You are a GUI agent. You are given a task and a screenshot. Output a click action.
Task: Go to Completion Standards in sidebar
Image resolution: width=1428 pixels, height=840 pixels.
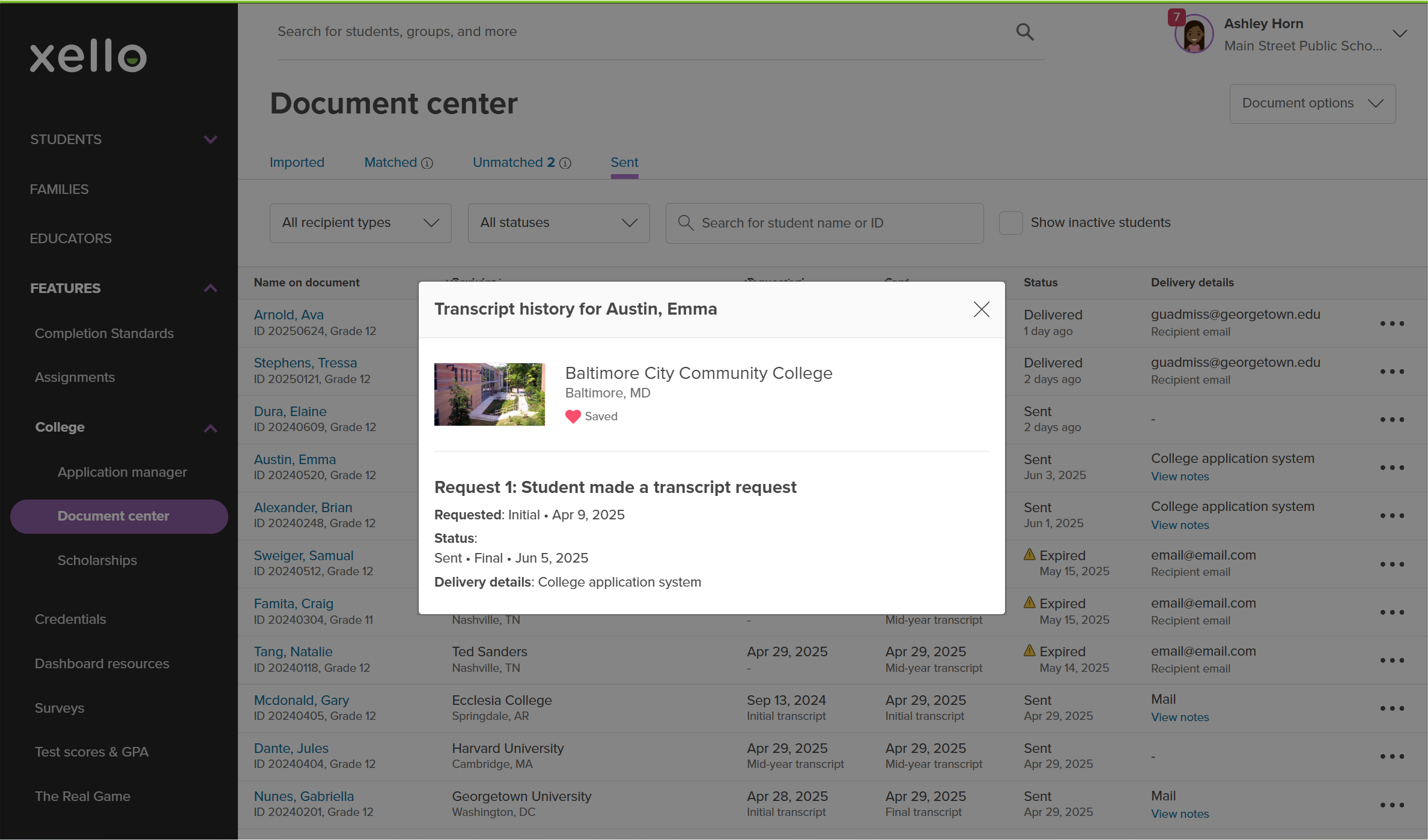pyautogui.click(x=104, y=333)
